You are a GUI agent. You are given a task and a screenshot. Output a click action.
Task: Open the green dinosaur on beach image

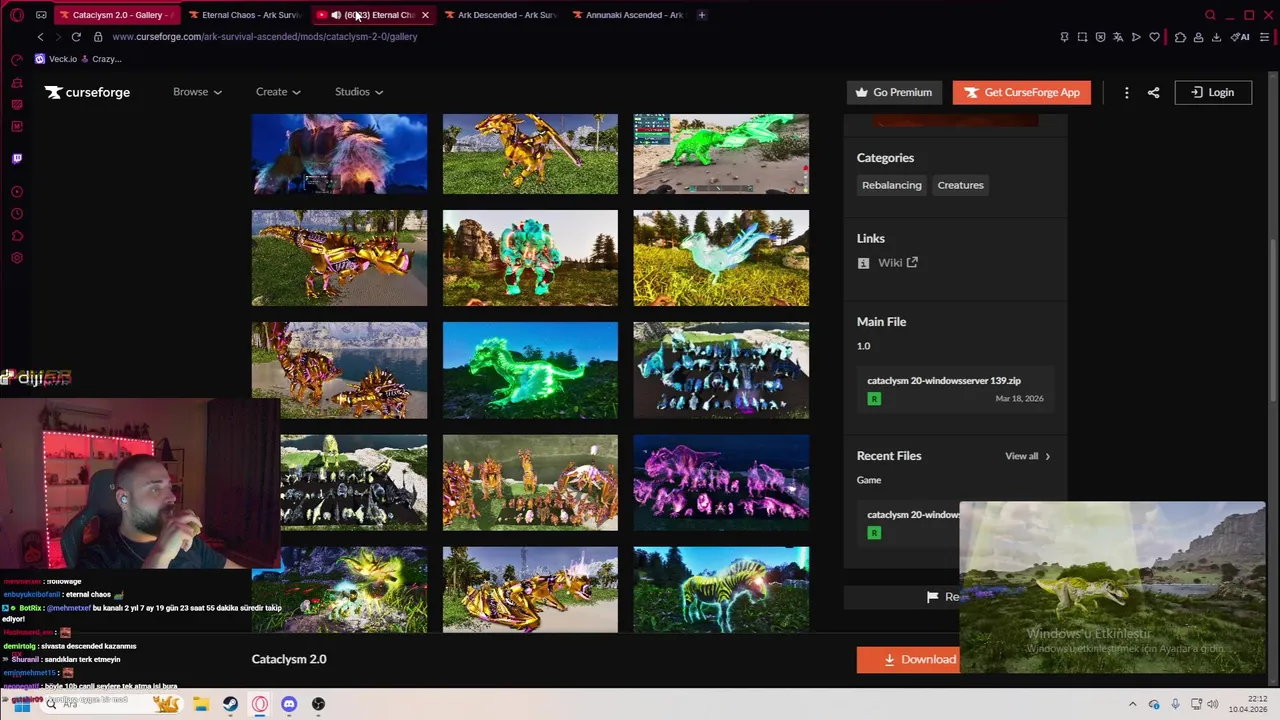[721, 154]
